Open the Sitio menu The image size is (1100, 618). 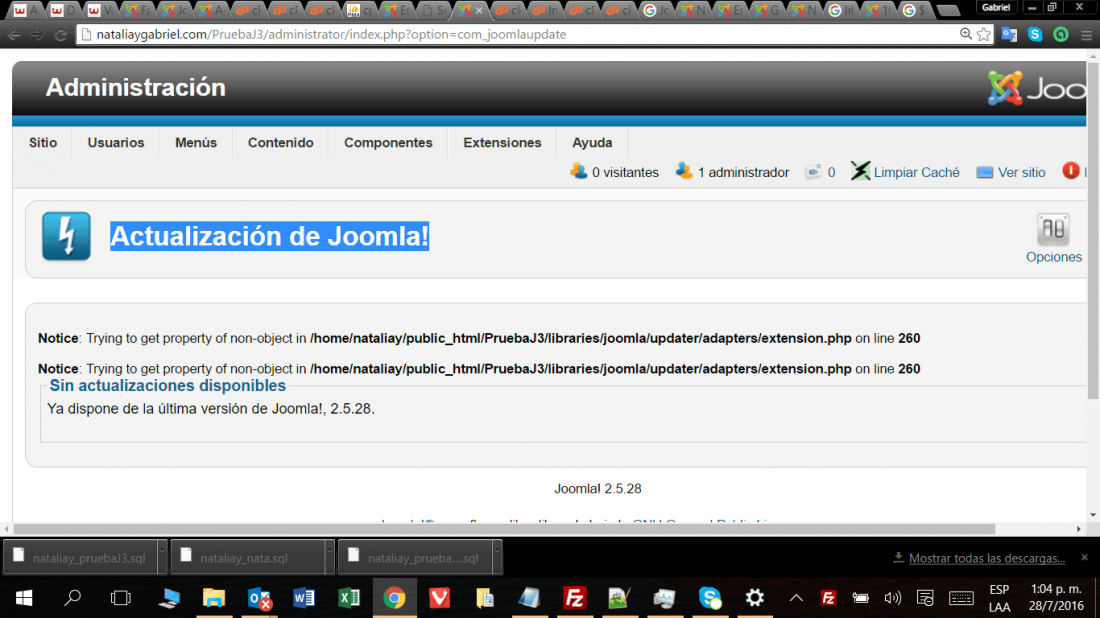(43, 142)
